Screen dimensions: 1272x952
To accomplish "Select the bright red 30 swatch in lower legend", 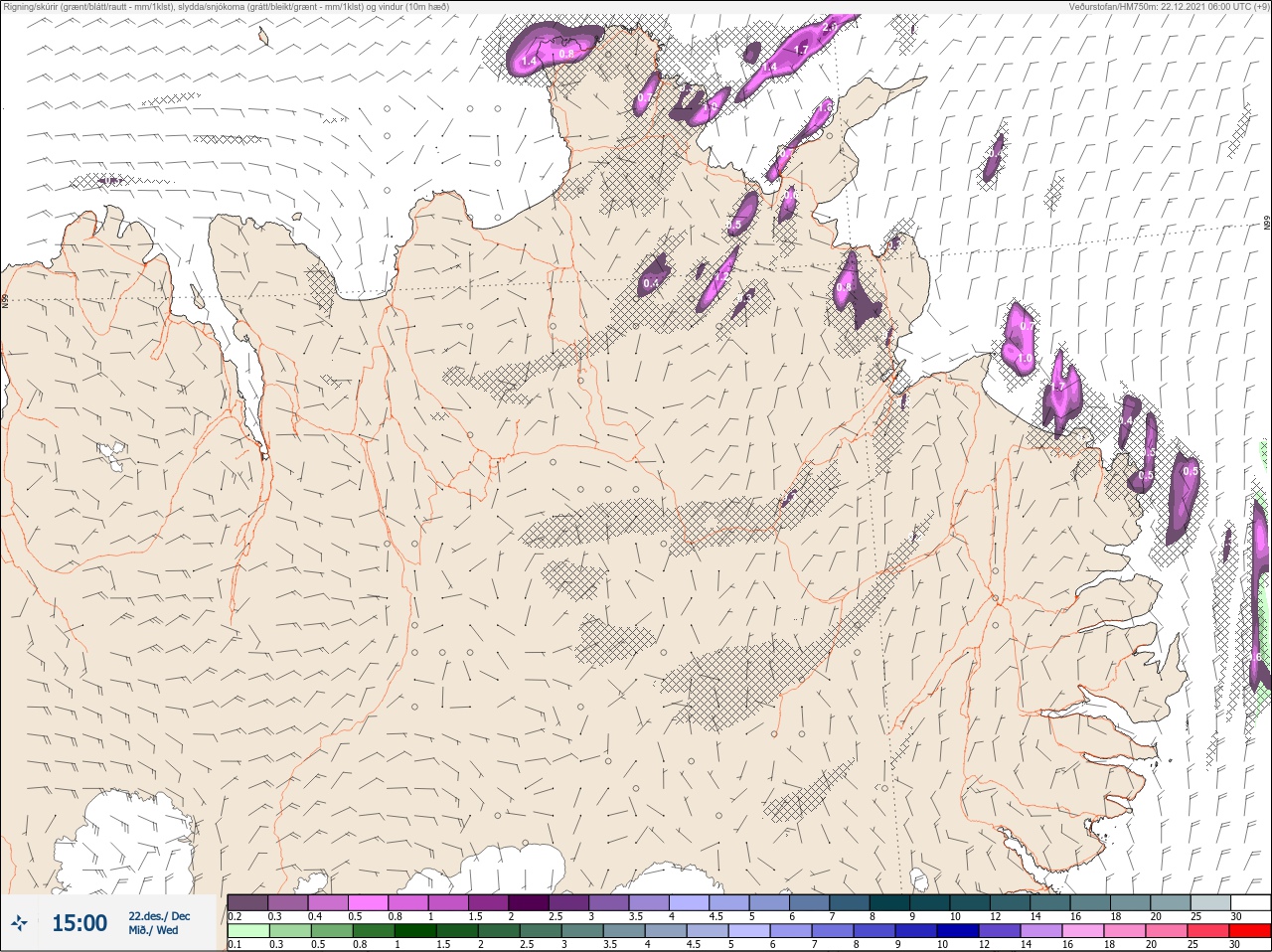I will pos(1250,931).
